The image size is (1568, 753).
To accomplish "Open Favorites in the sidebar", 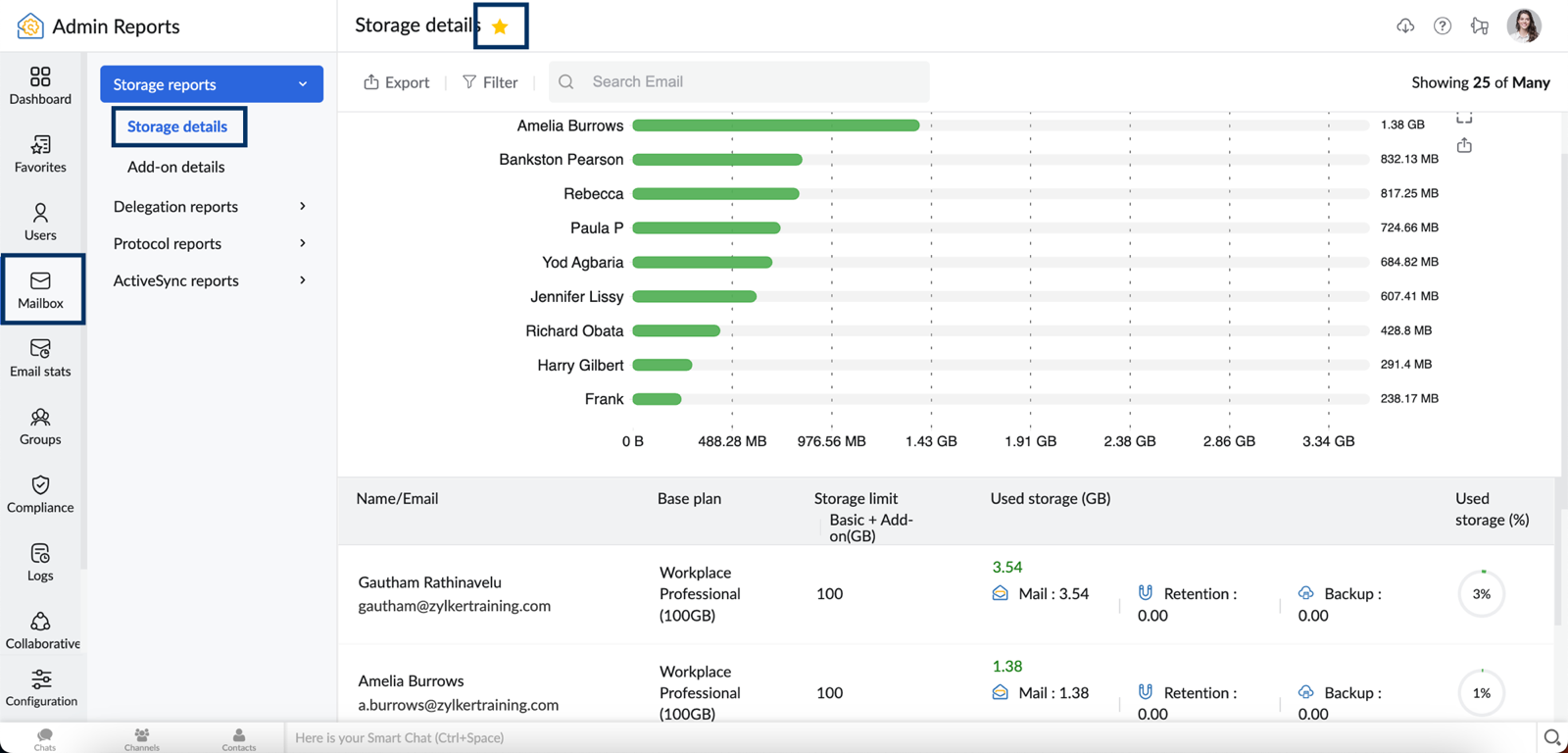I will pyautogui.click(x=40, y=154).
